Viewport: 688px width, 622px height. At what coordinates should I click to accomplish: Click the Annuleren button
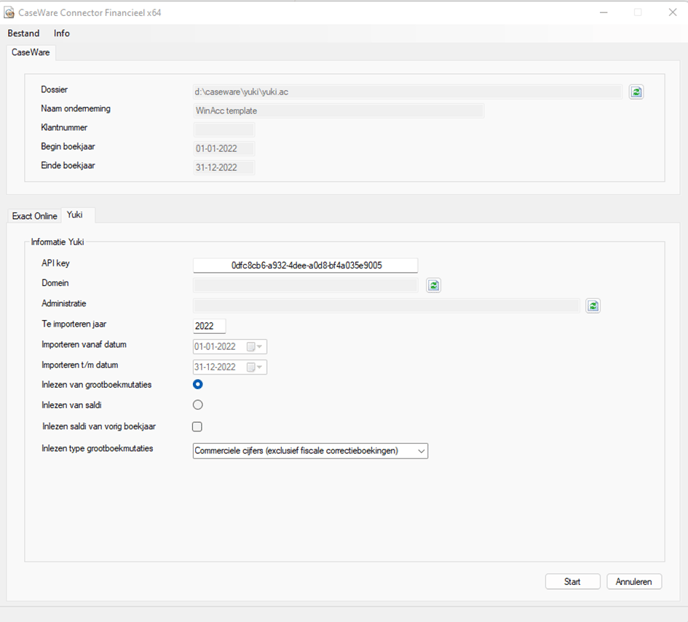coord(634,582)
